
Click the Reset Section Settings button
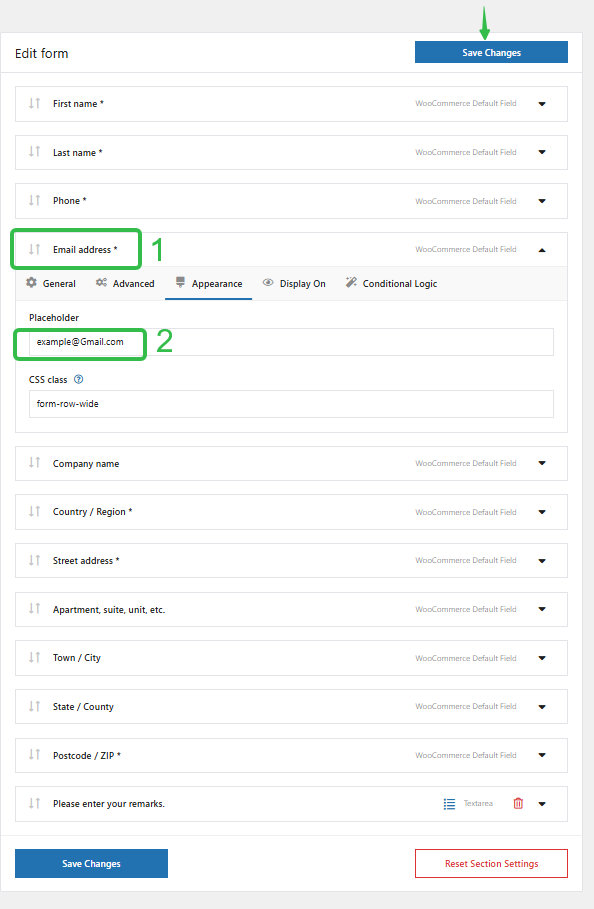coord(491,863)
